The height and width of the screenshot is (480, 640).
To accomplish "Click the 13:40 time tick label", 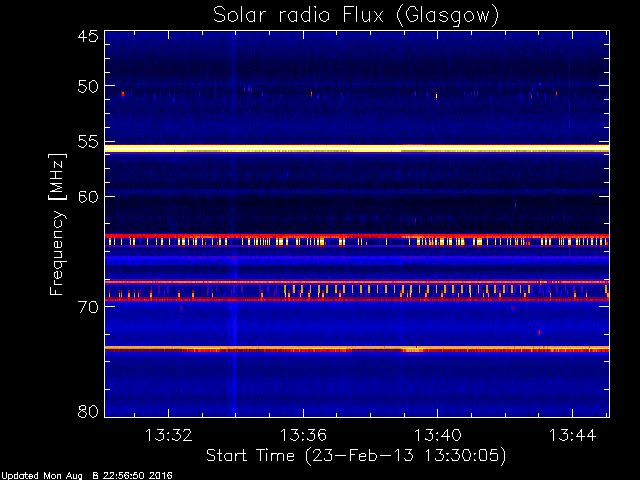I will 438,435.
